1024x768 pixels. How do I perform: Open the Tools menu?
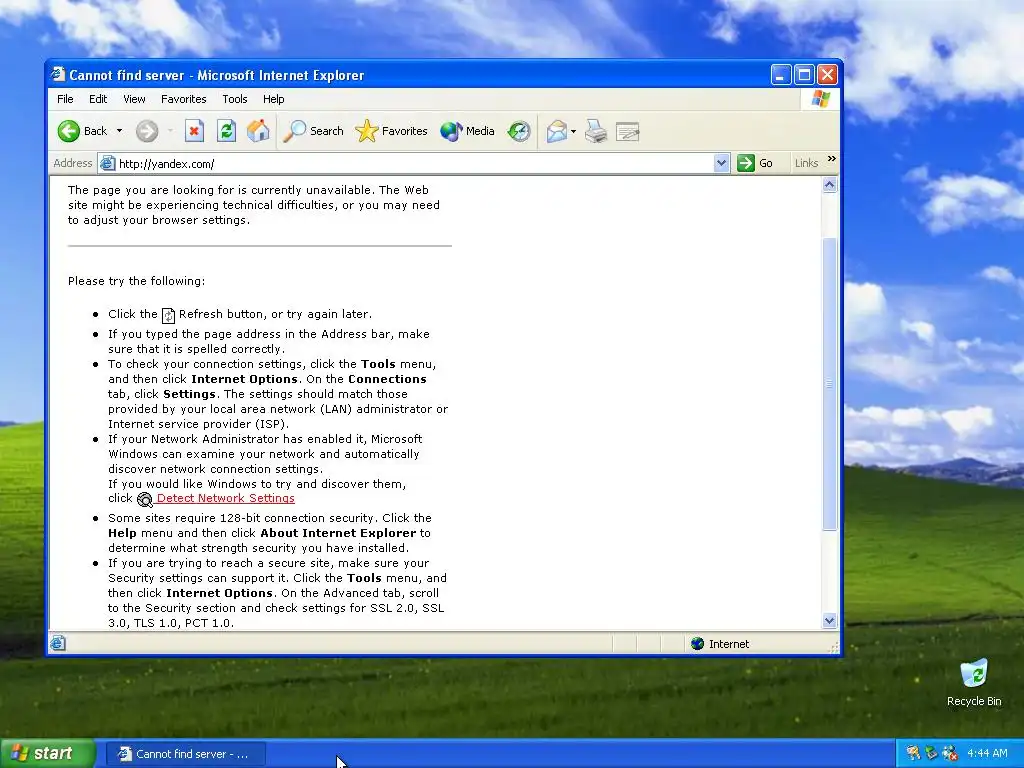coord(234,99)
